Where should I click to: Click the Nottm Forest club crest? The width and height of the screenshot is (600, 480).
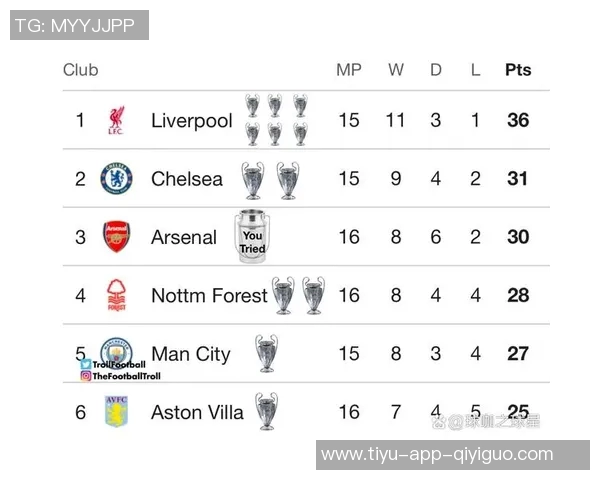[116, 295]
